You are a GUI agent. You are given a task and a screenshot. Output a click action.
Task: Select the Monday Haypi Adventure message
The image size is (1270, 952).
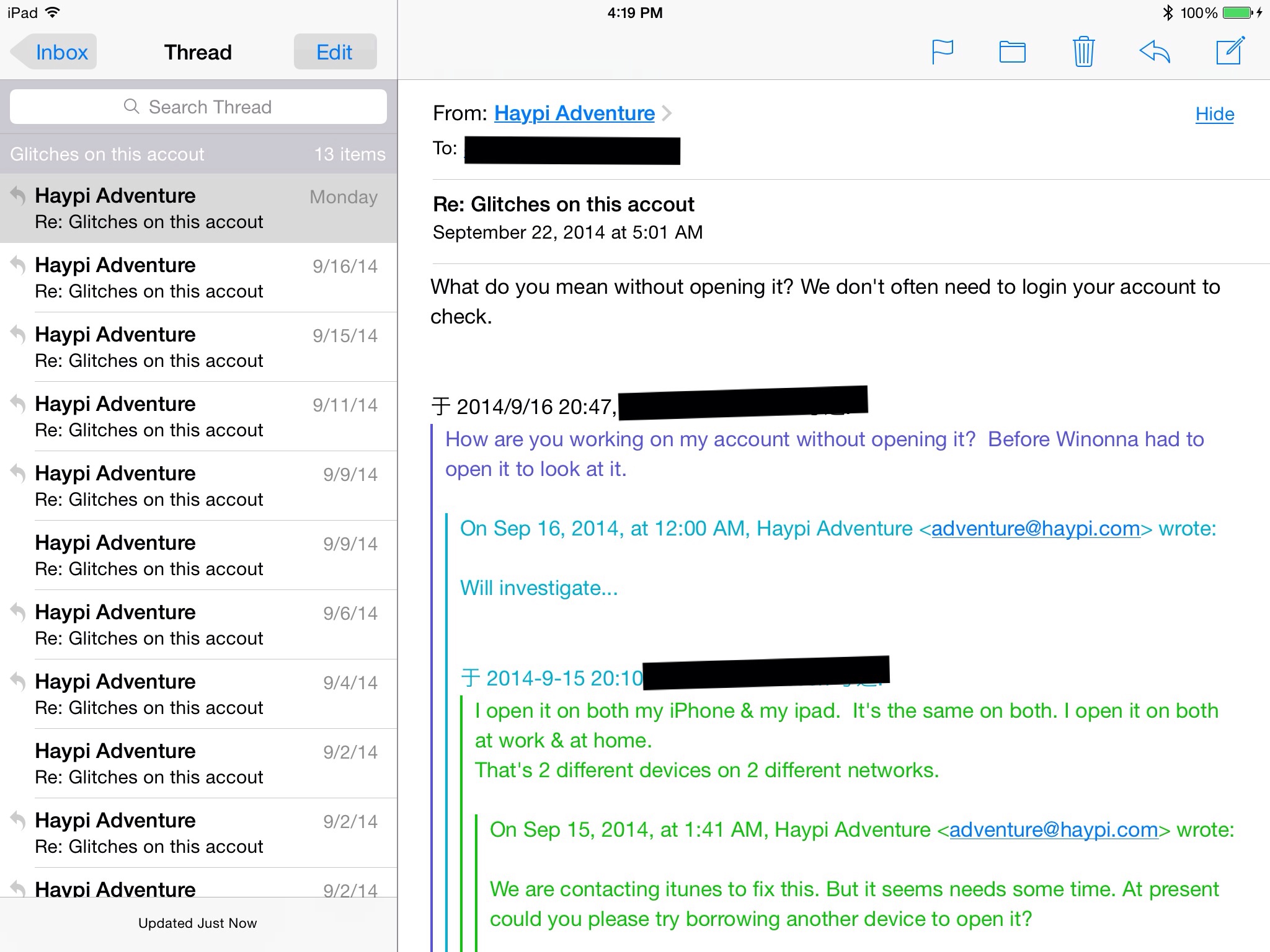coord(198,208)
